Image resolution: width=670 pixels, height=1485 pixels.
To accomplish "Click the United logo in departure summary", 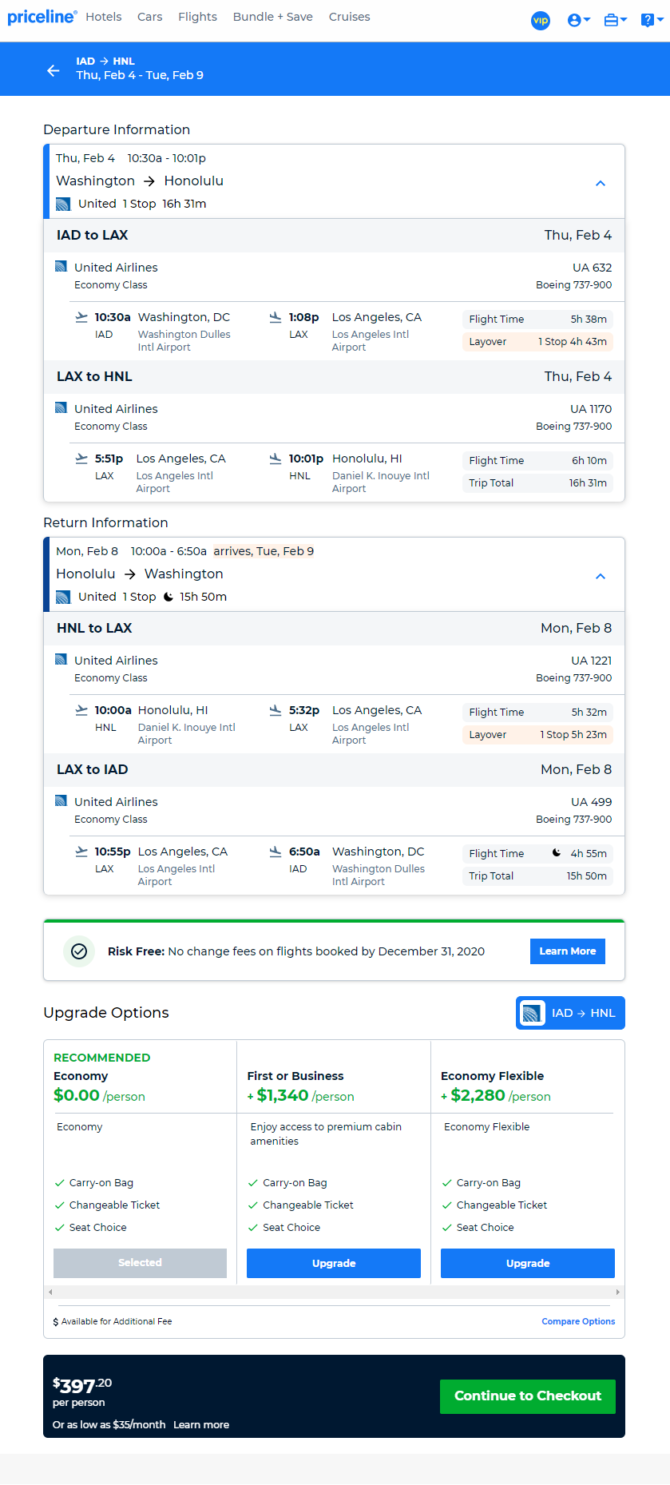I will click(63, 204).
